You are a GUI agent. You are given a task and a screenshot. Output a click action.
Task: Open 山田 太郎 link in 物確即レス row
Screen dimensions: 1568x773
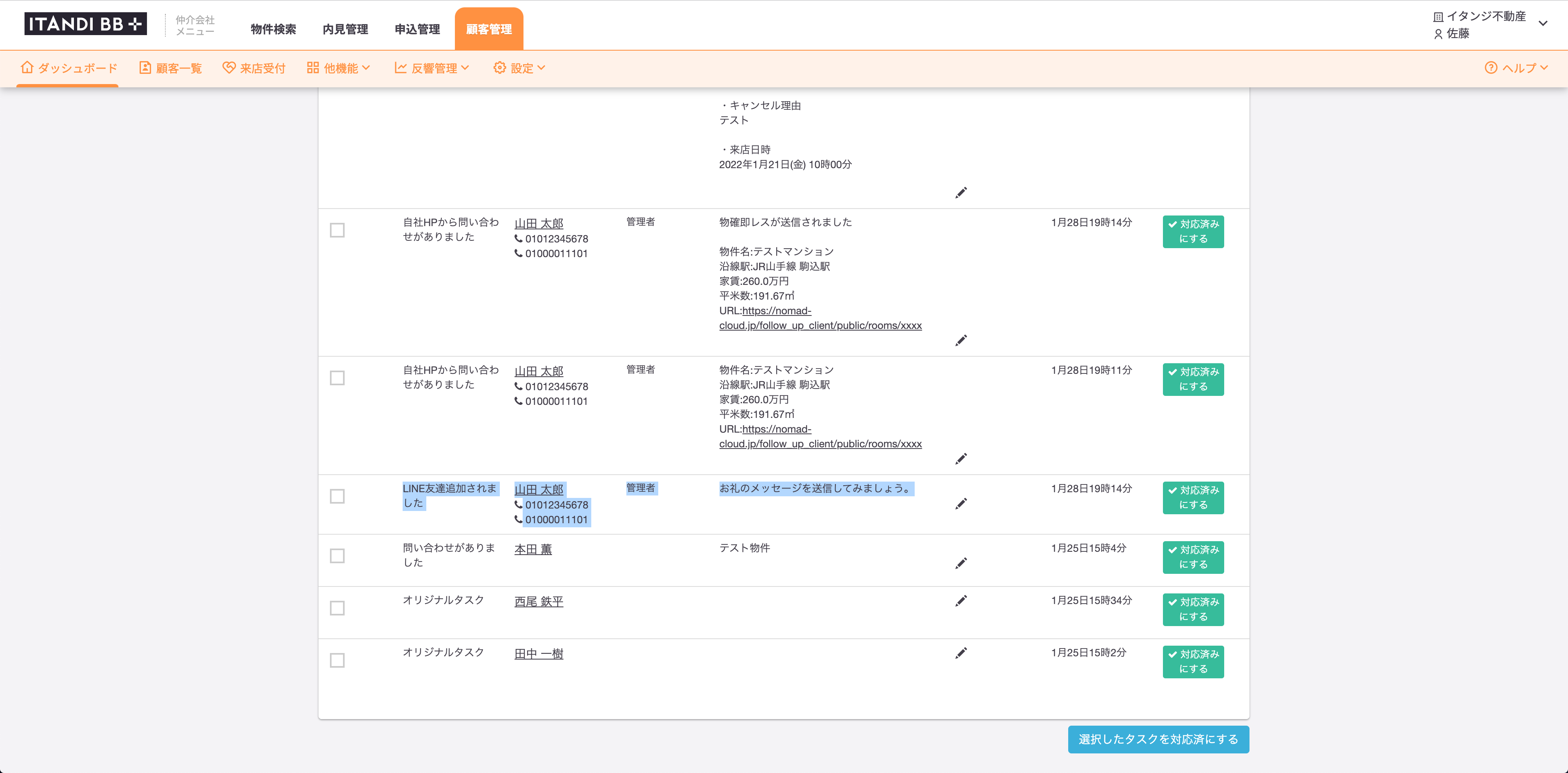click(539, 223)
